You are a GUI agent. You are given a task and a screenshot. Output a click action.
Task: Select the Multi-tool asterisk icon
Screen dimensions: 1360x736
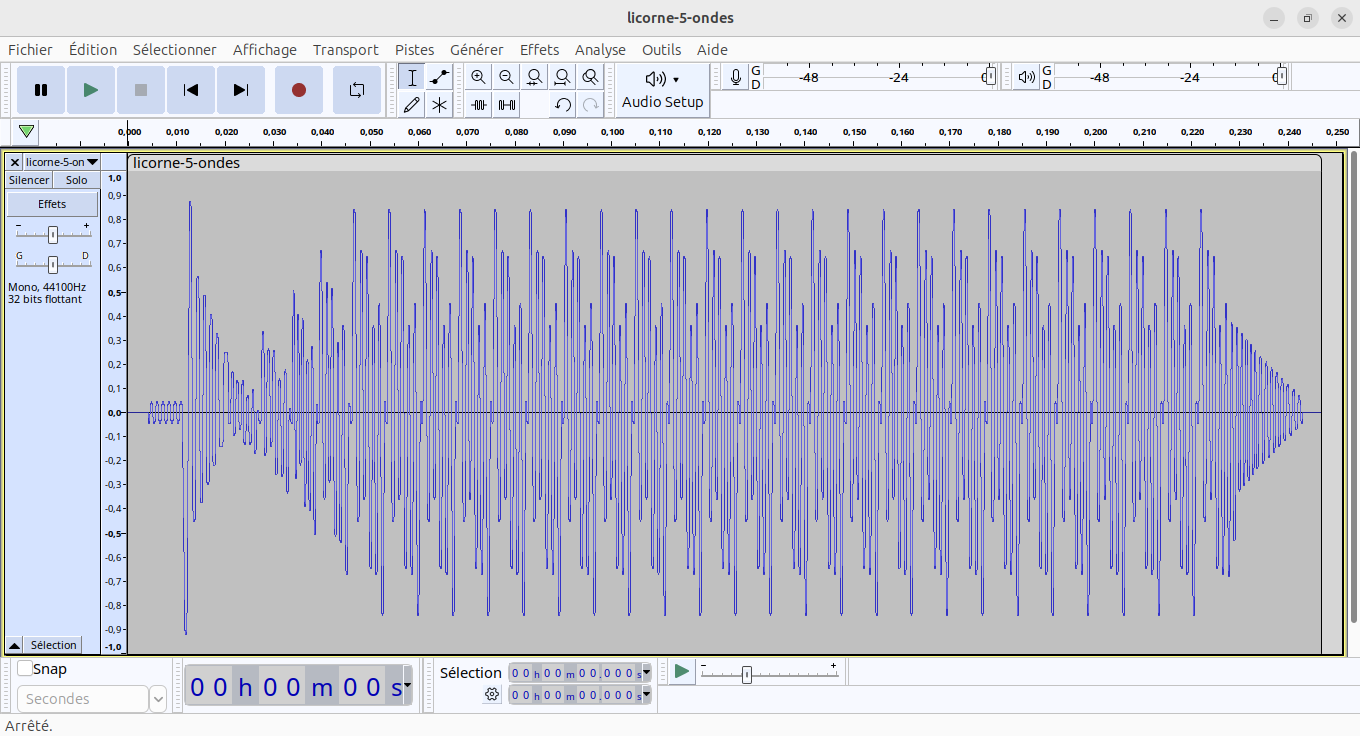tap(439, 104)
